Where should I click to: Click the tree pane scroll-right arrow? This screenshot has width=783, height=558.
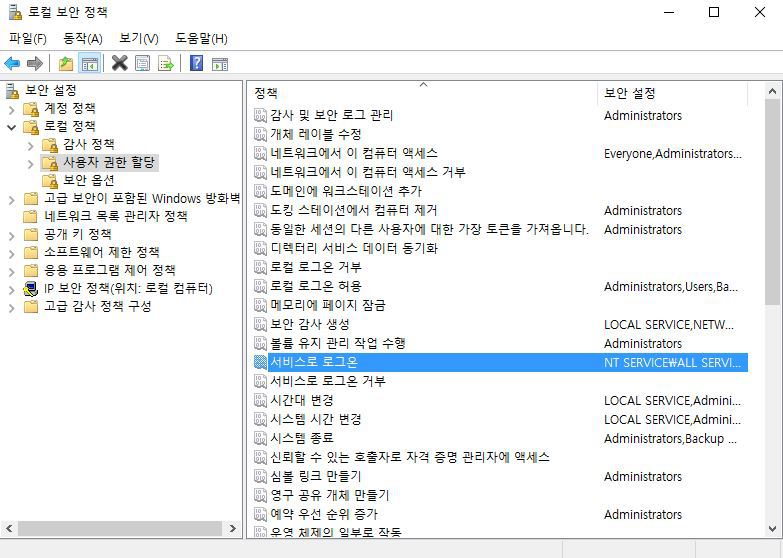233,528
